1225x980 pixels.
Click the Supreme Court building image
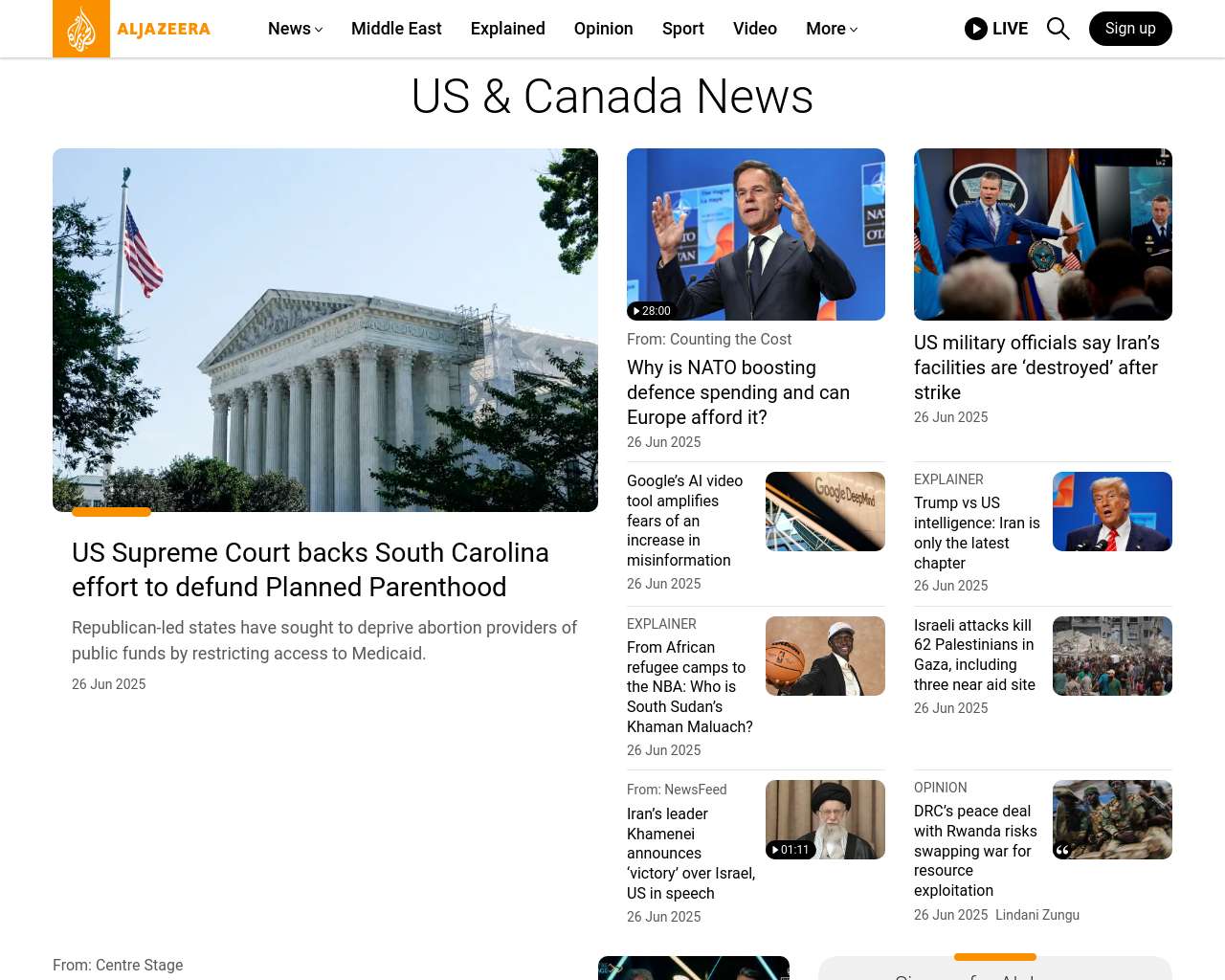coord(325,330)
